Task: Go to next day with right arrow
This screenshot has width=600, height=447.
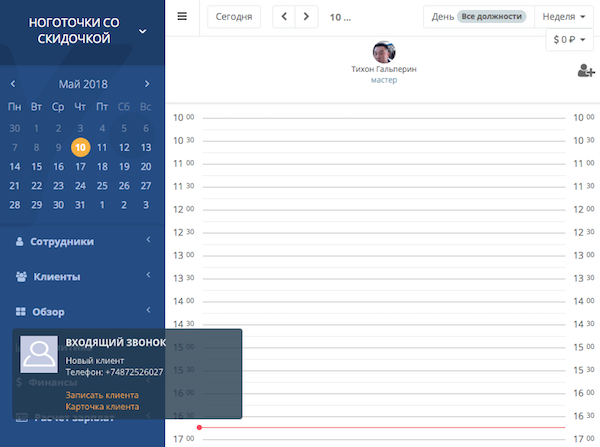Action: (x=306, y=17)
